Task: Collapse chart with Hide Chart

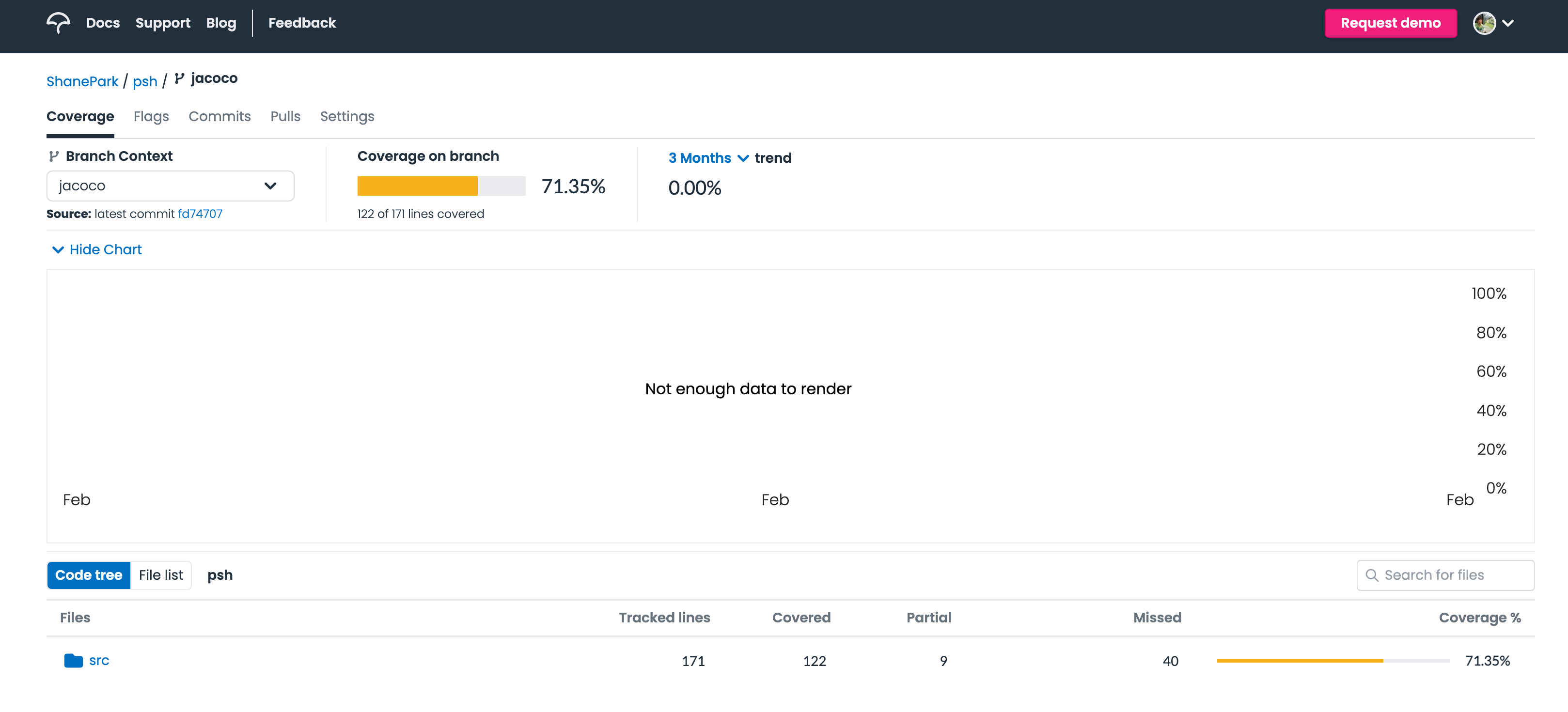Action: (97, 249)
